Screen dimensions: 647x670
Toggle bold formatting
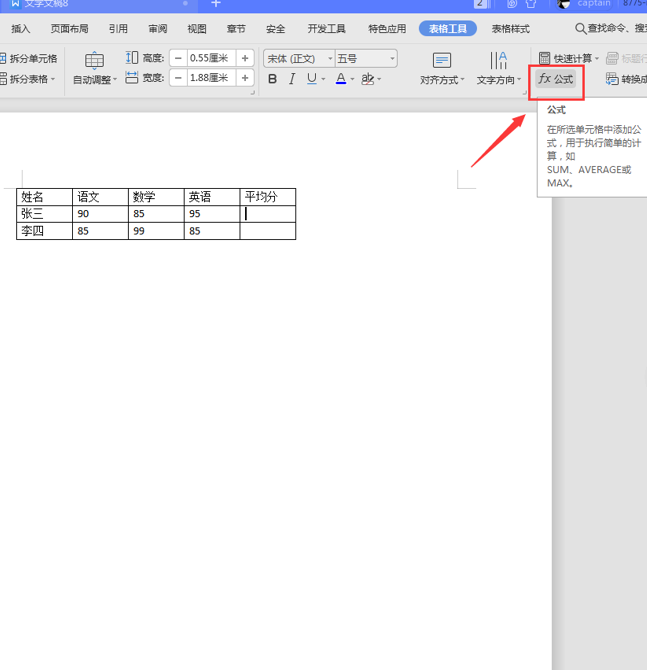pyautogui.click(x=272, y=79)
